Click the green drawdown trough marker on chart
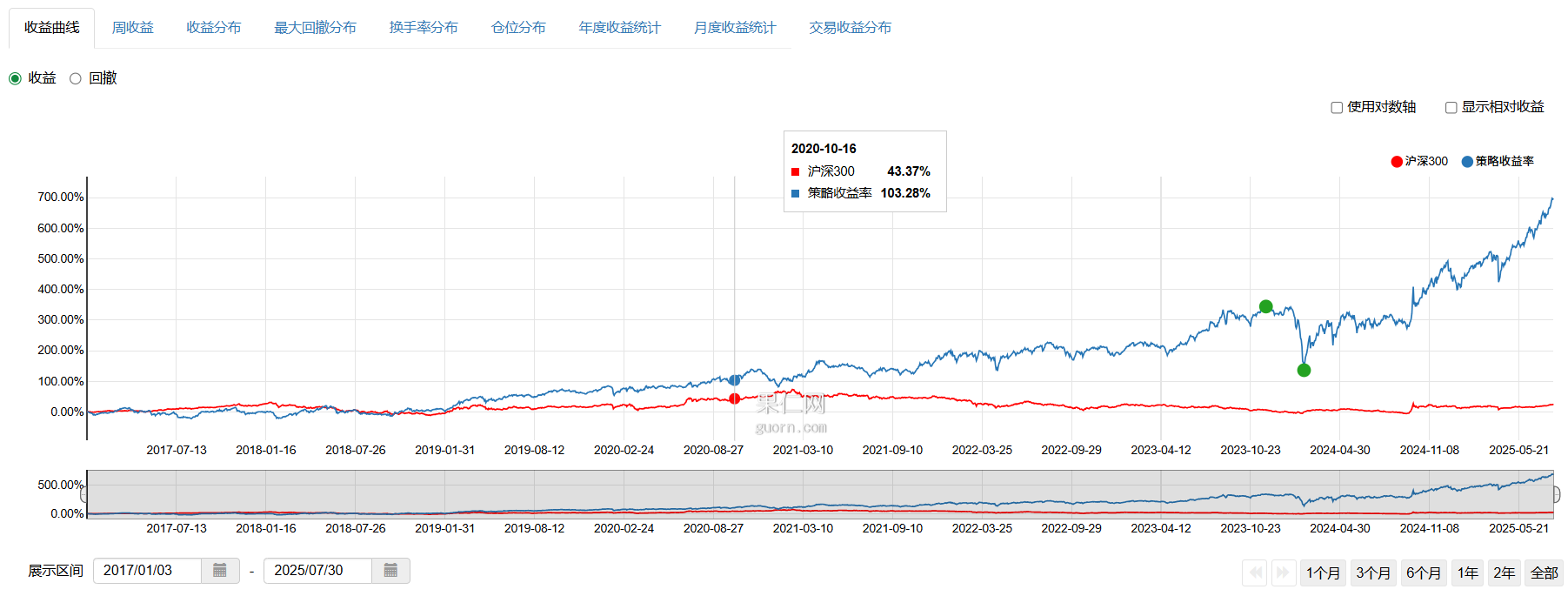This screenshot has height=596, width=1568. pos(1304,371)
